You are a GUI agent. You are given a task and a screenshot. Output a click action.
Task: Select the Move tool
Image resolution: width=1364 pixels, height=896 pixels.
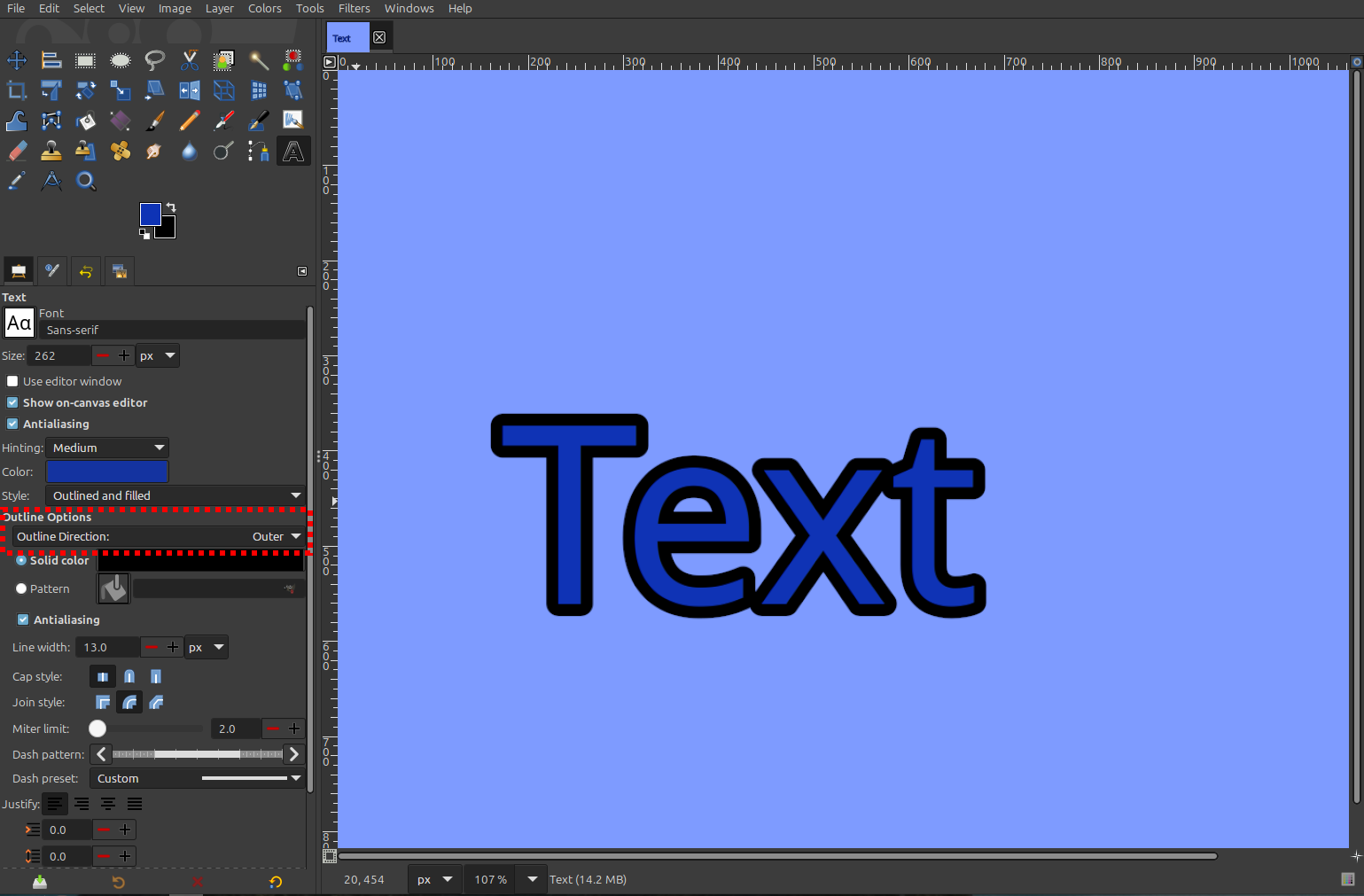(x=16, y=59)
